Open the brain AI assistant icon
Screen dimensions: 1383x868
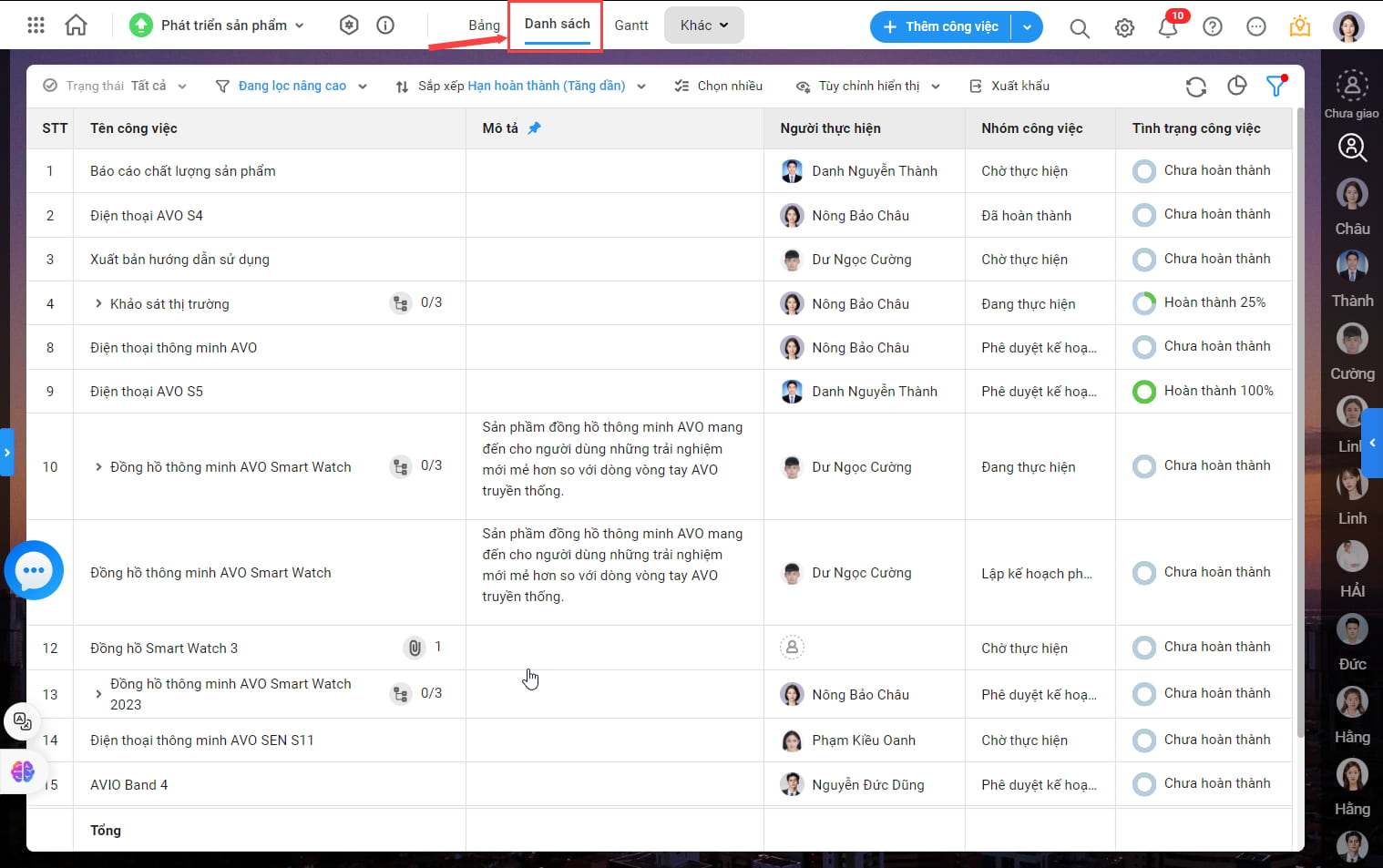pyautogui.click(x=22, y=771)
